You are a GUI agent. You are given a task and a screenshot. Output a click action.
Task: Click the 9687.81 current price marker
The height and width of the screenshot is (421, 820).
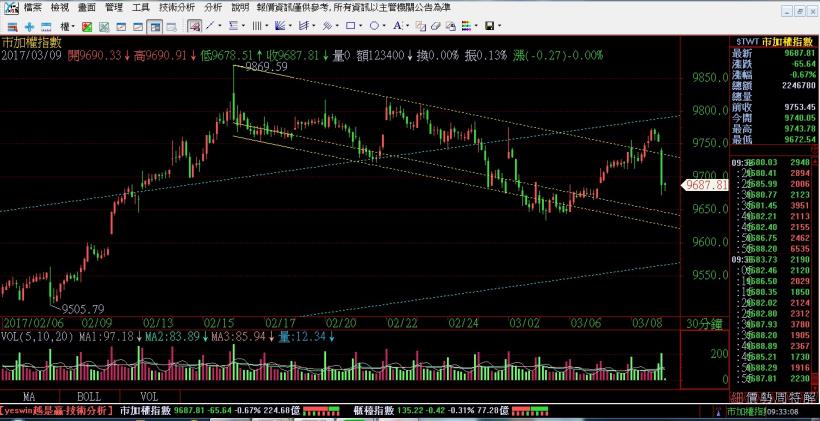701,185
